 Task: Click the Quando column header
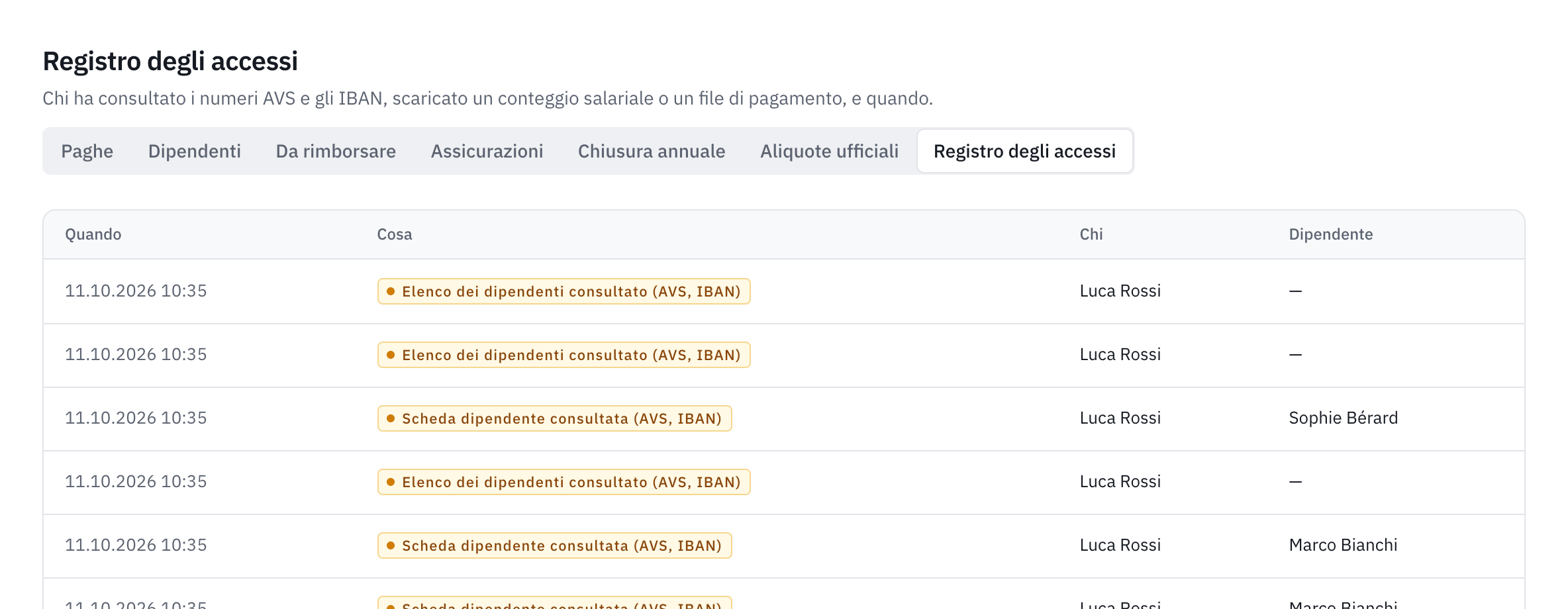click(93, 234)
